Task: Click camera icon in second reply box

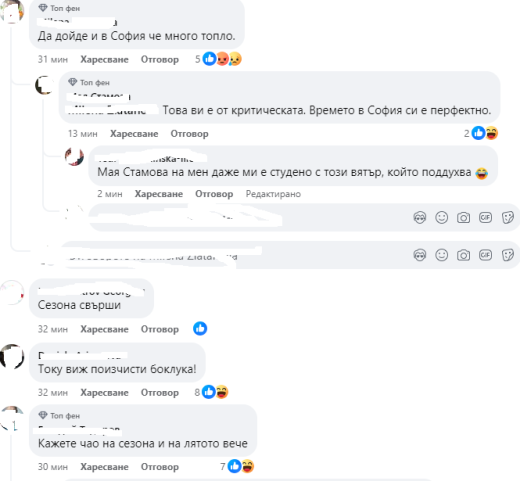Action: tap(463, 255)
